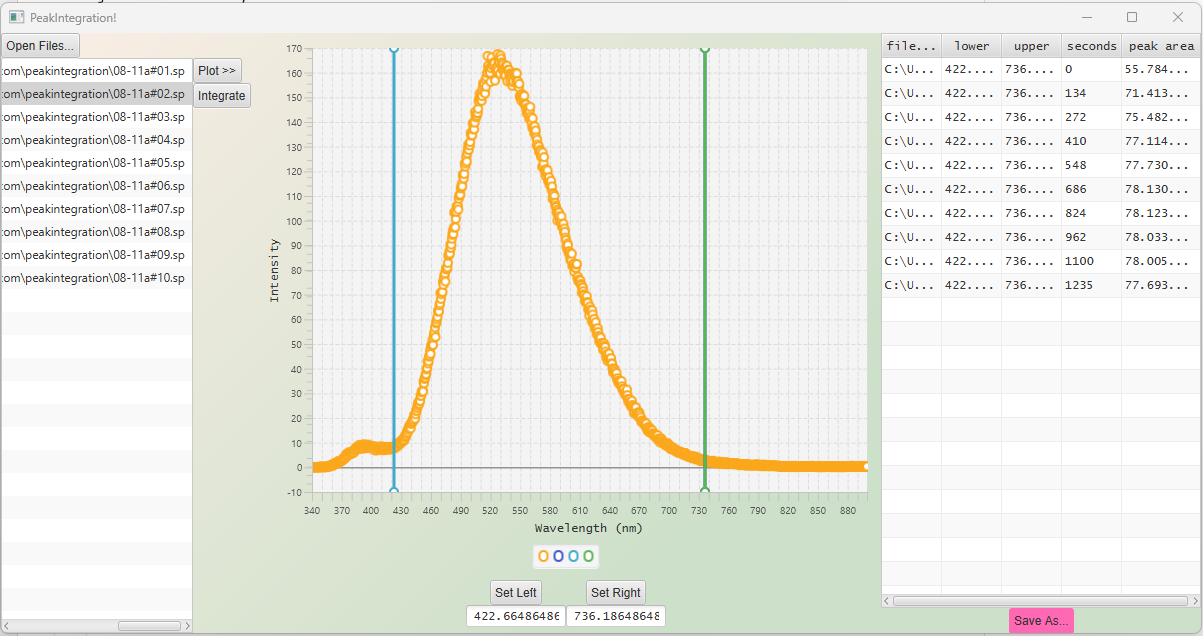Click the seconds cell showing 962
This screenshot has width=1203, height=636.
point(1091,237)
